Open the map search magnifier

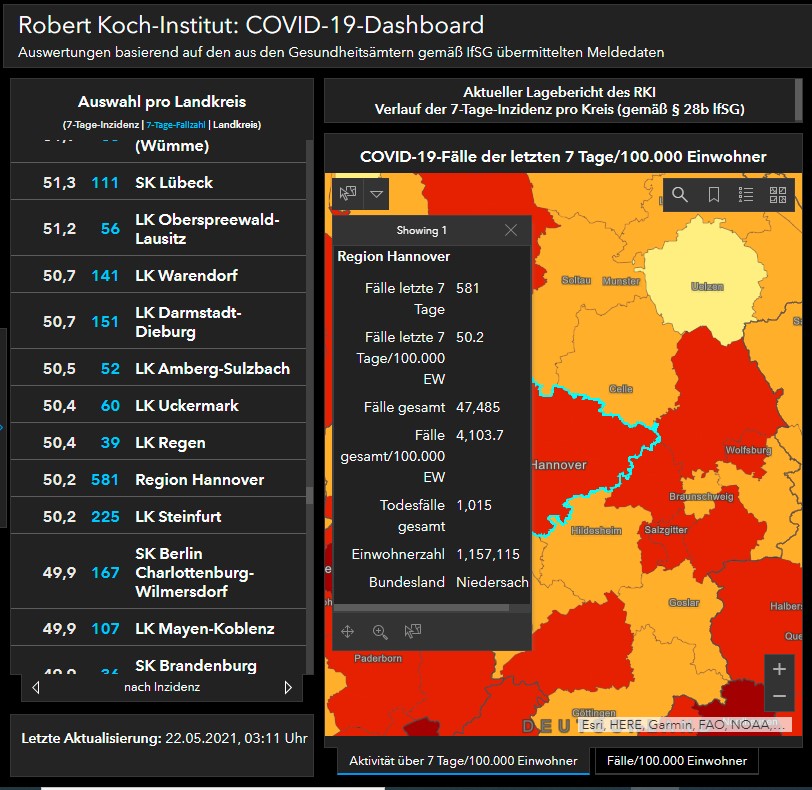(680, 195)
